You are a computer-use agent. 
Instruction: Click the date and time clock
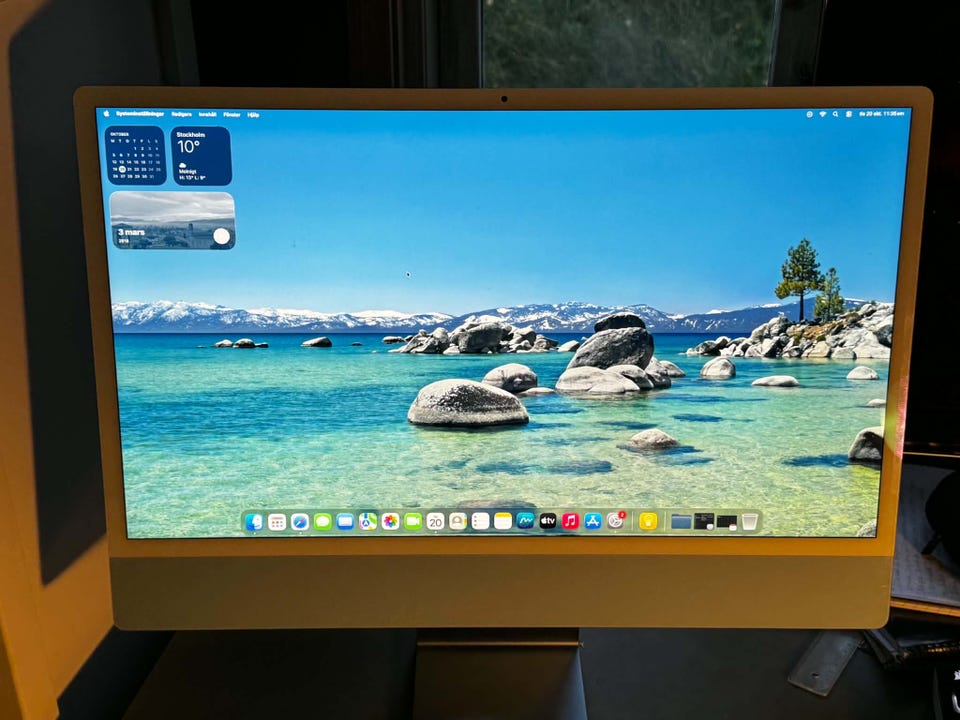point(881,114)
